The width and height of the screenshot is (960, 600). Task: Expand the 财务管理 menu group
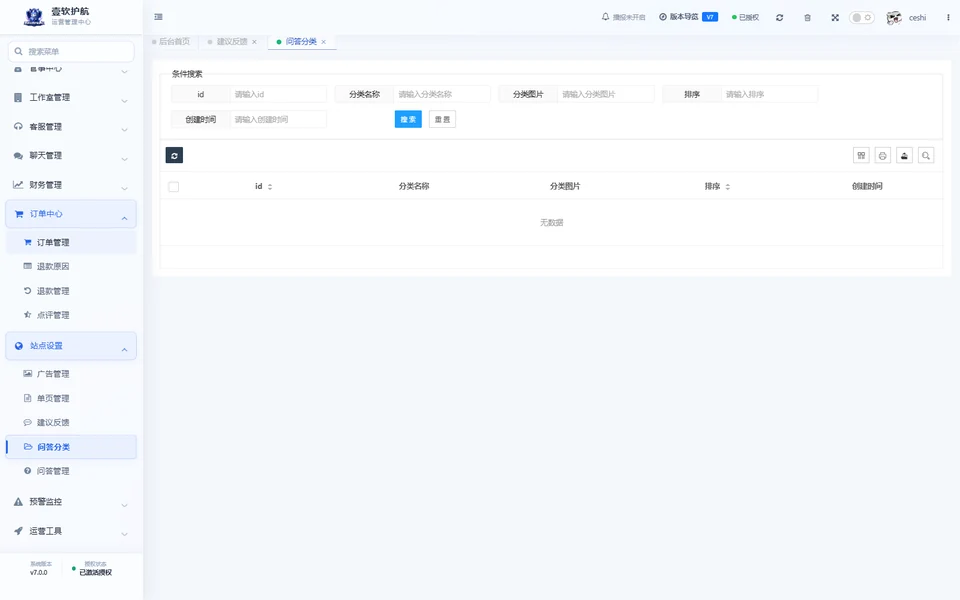[x=71, y=186]
